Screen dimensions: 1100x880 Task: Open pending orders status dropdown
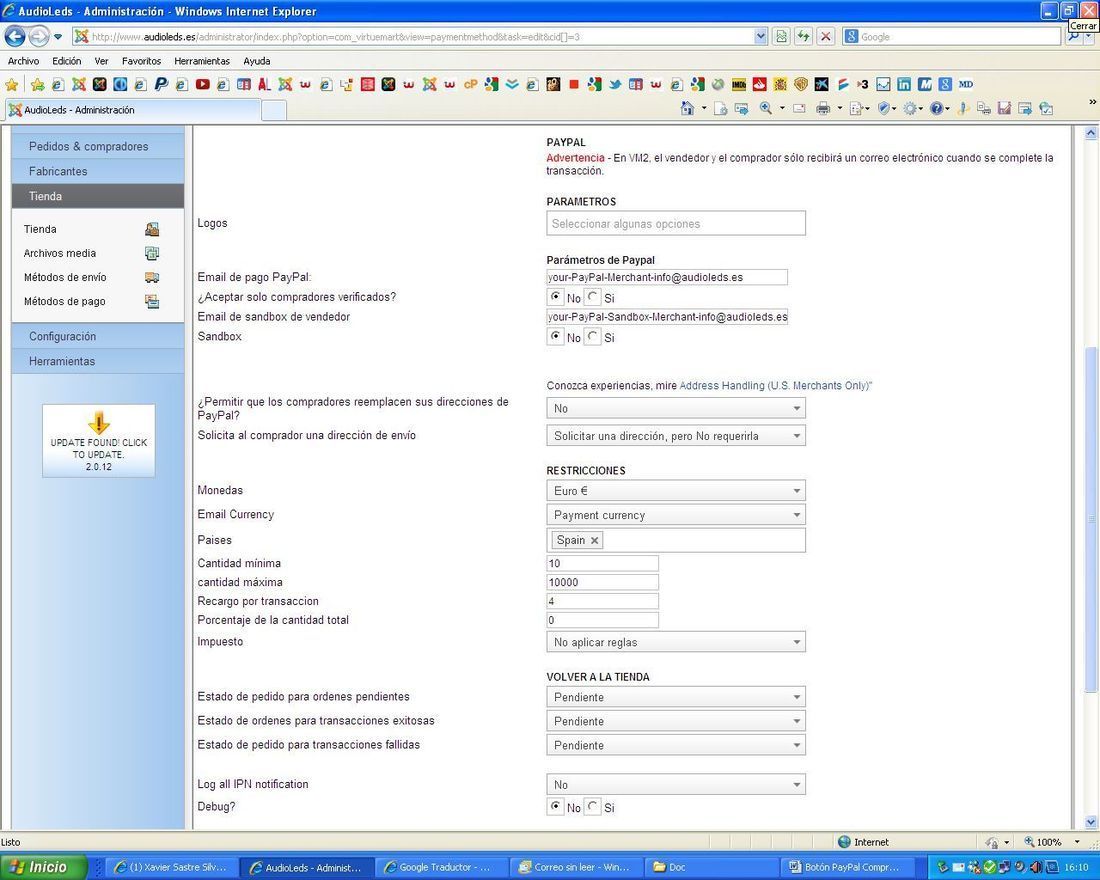click(676, 697)
